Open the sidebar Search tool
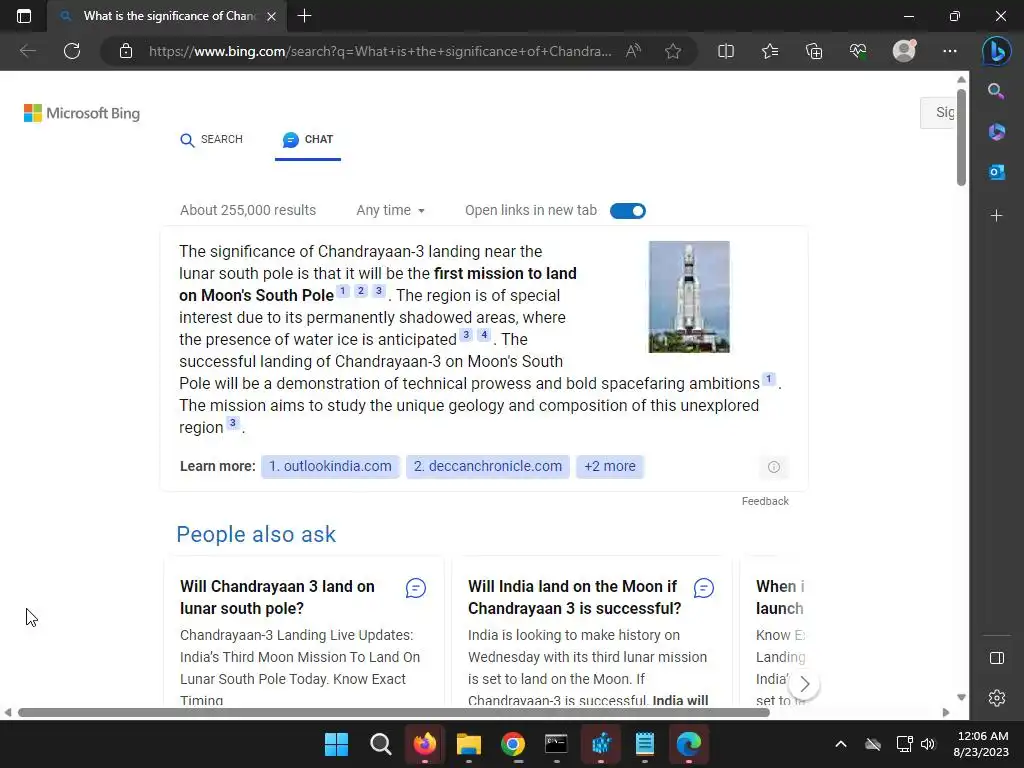The height and width of the screenshot is (768, 1024). click(996, 91)
